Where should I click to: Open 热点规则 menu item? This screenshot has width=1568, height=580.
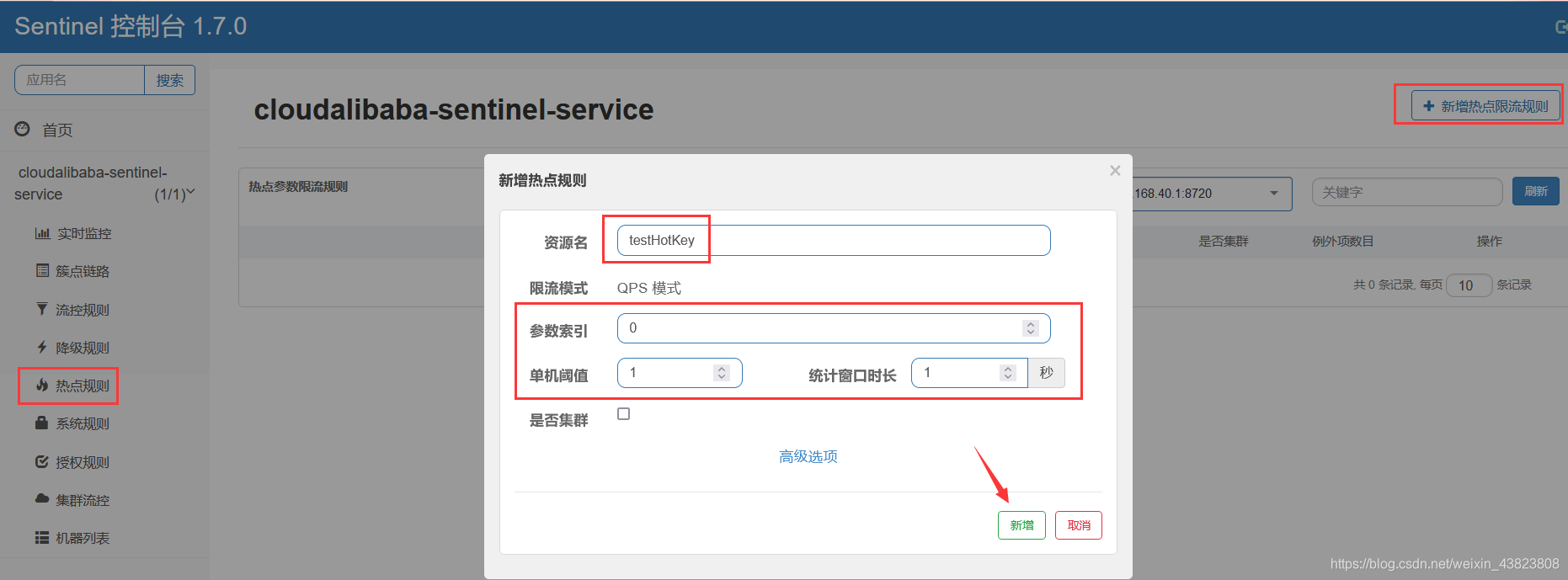[83, 386]
